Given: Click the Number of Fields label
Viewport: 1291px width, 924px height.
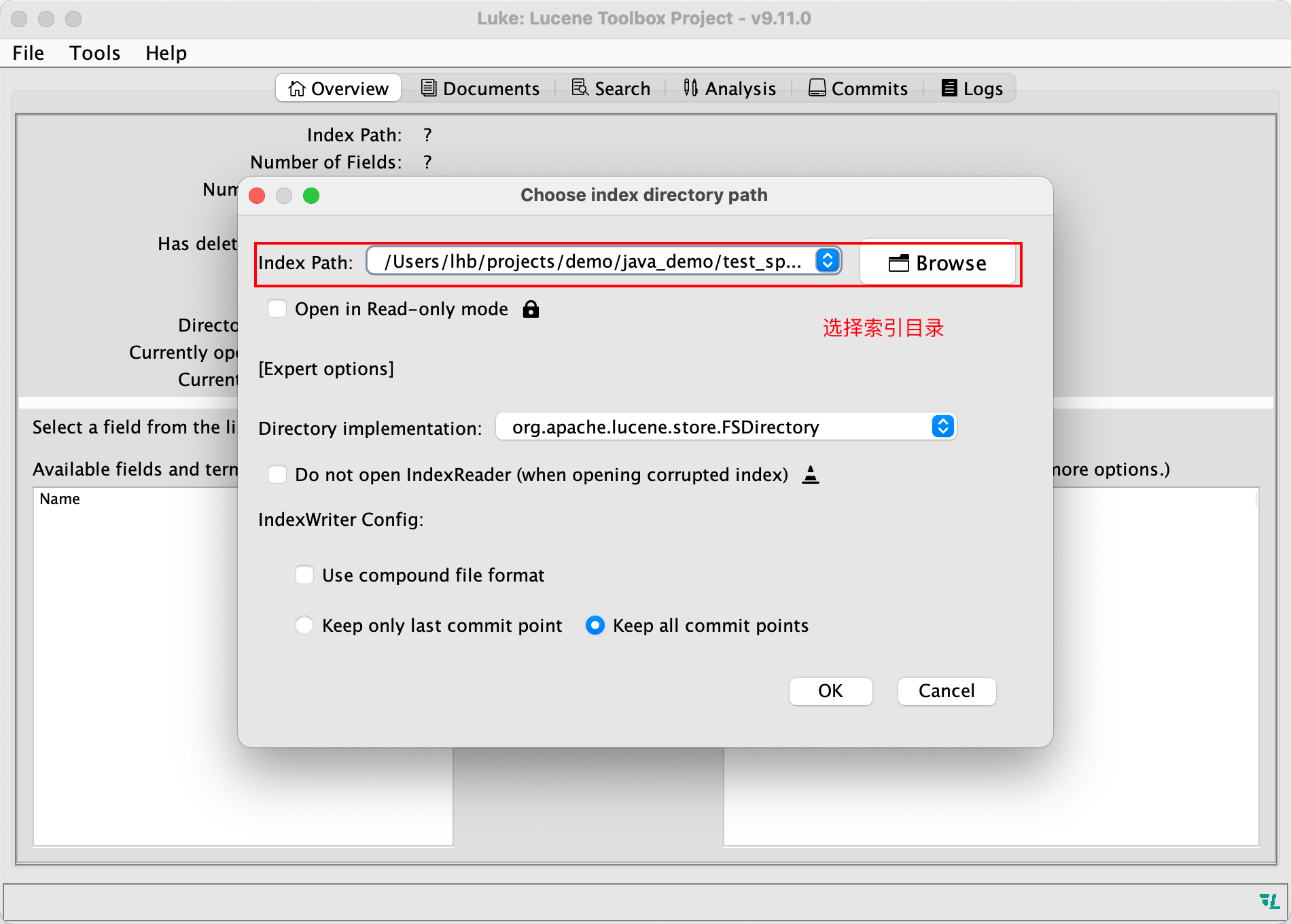Looking at the screenshot, I should (x=326, y=162).
